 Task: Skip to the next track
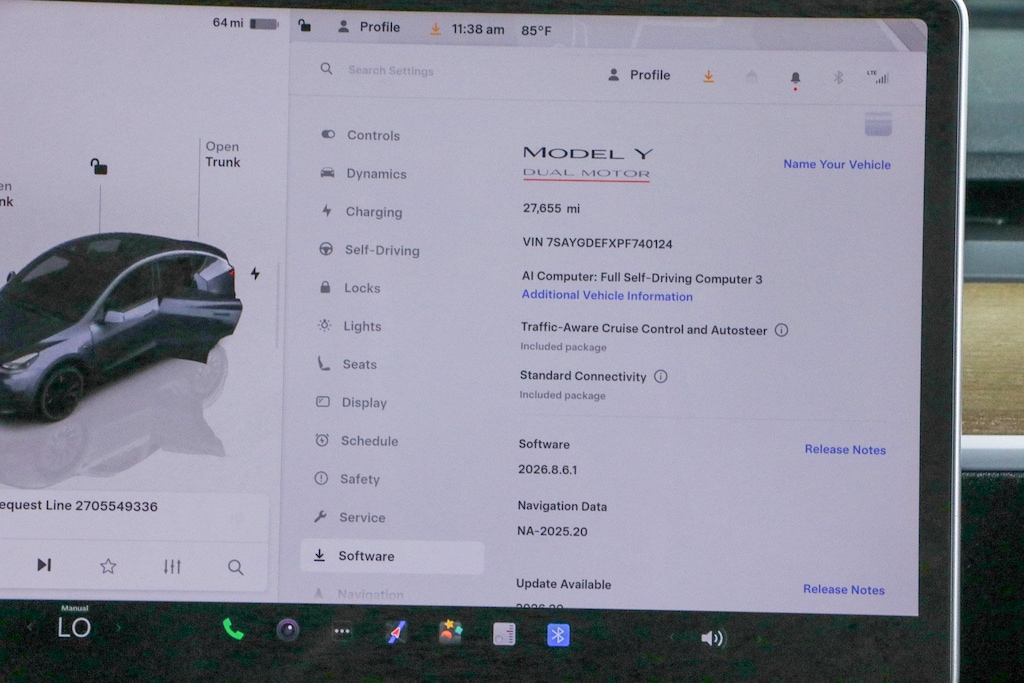[44, 565]
